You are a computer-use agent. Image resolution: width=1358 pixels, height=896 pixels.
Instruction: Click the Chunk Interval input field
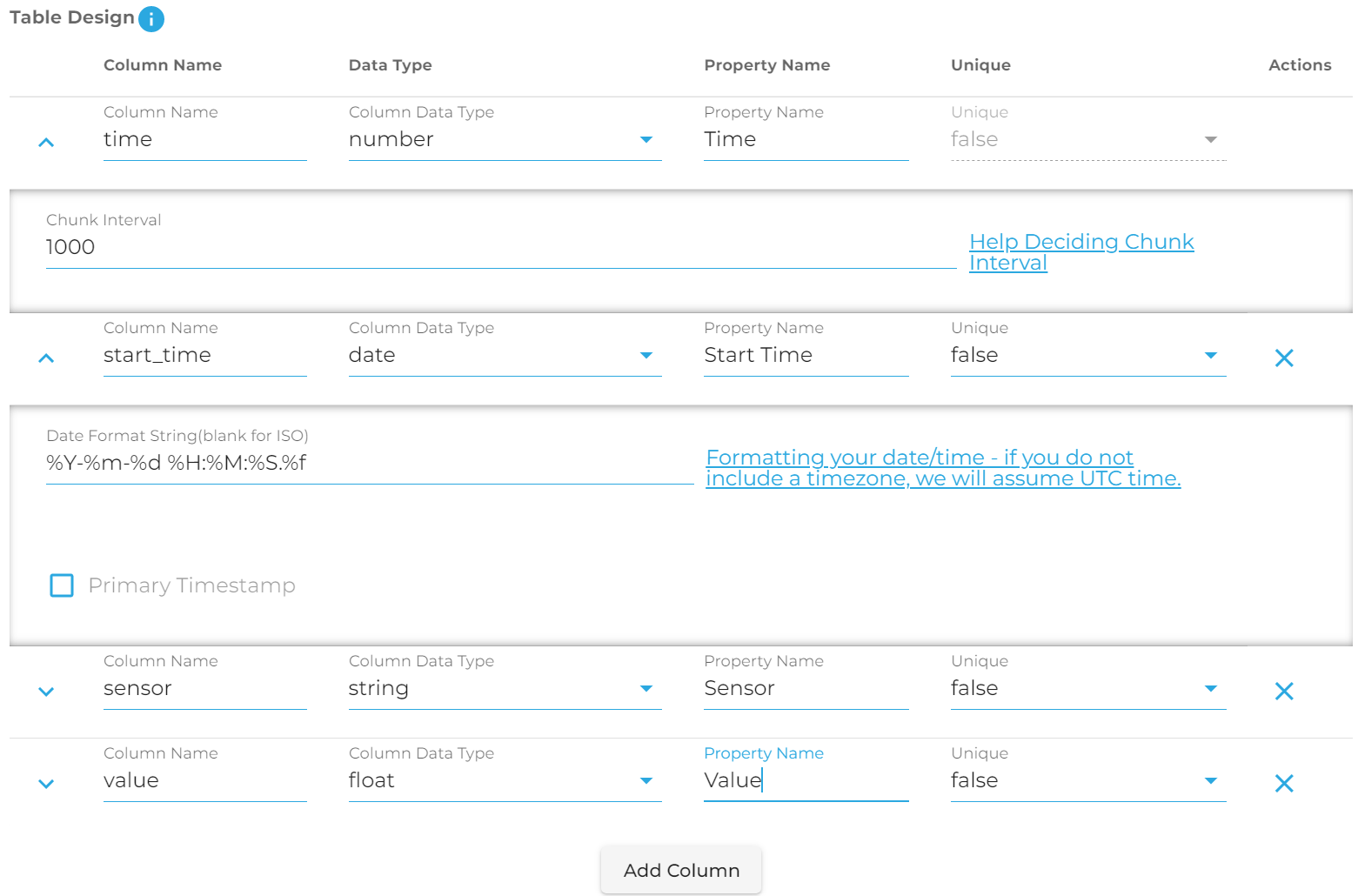pyautogui.click(x=500, y=248)
